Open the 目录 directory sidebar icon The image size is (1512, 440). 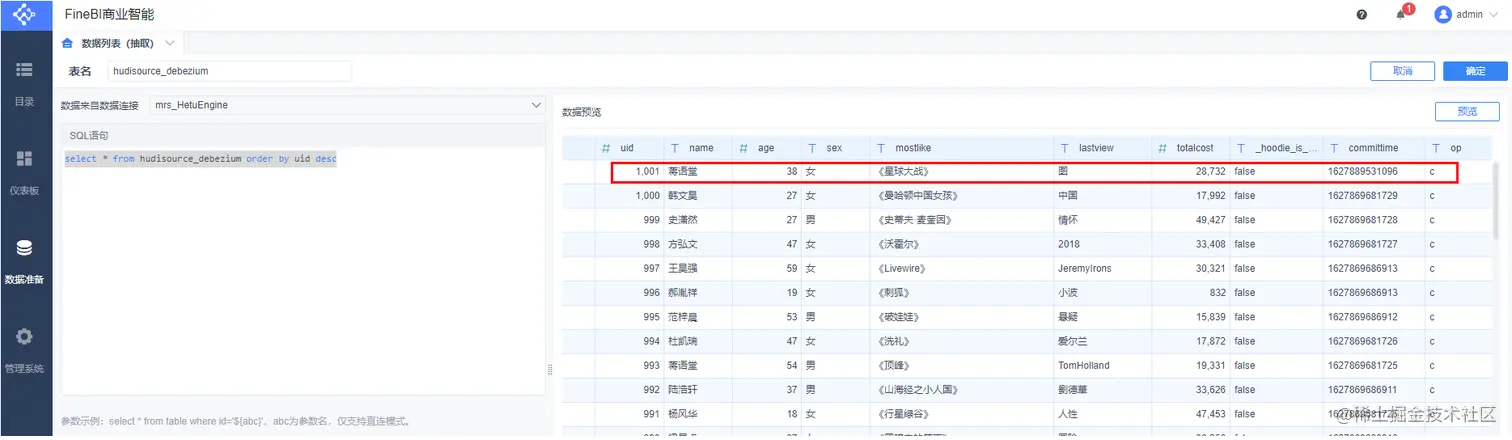pyautogui.click(x=25, y=69)
